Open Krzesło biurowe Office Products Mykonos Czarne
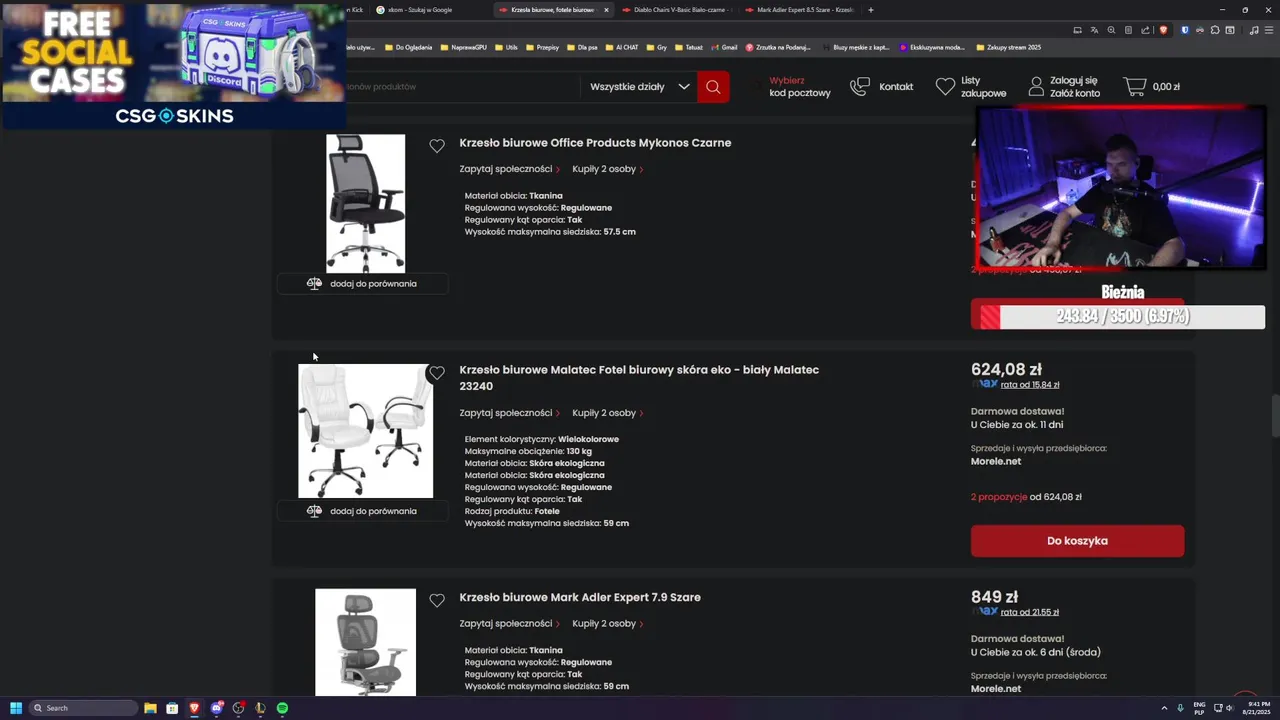Viewport: 1280px width, 720px height. coord(595,143)
